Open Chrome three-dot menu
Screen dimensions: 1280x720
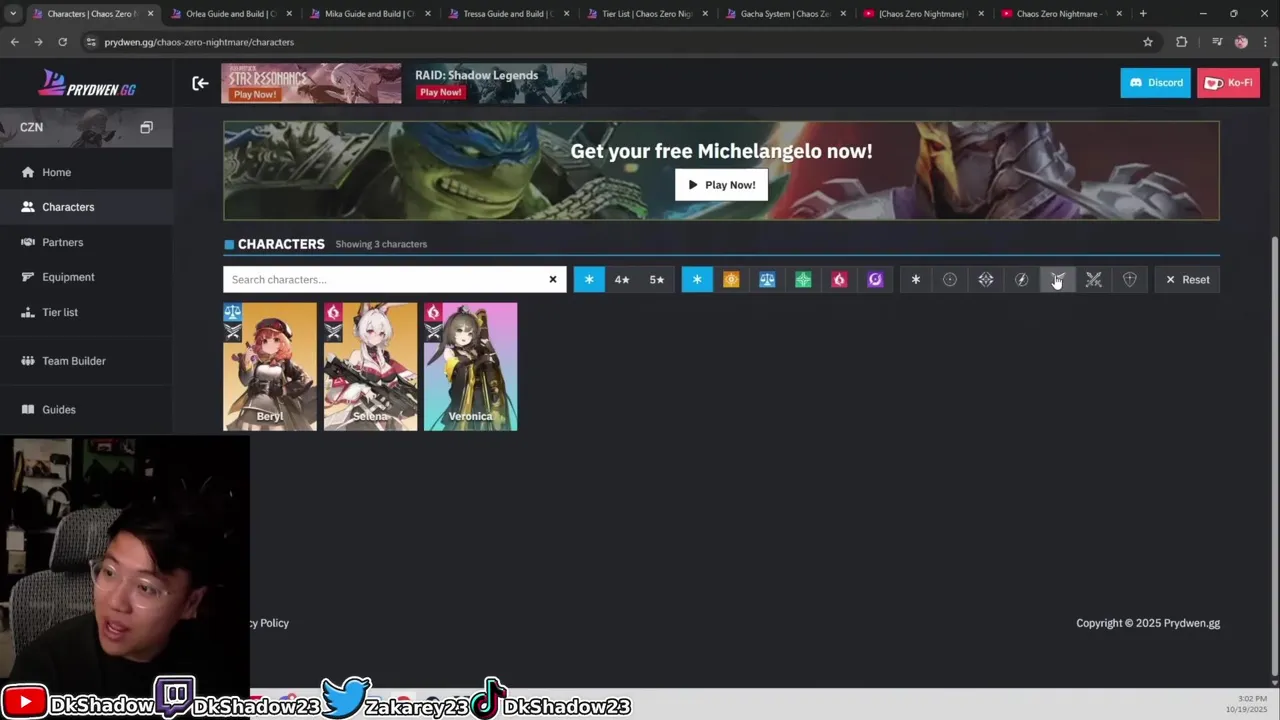[1265, 42]
